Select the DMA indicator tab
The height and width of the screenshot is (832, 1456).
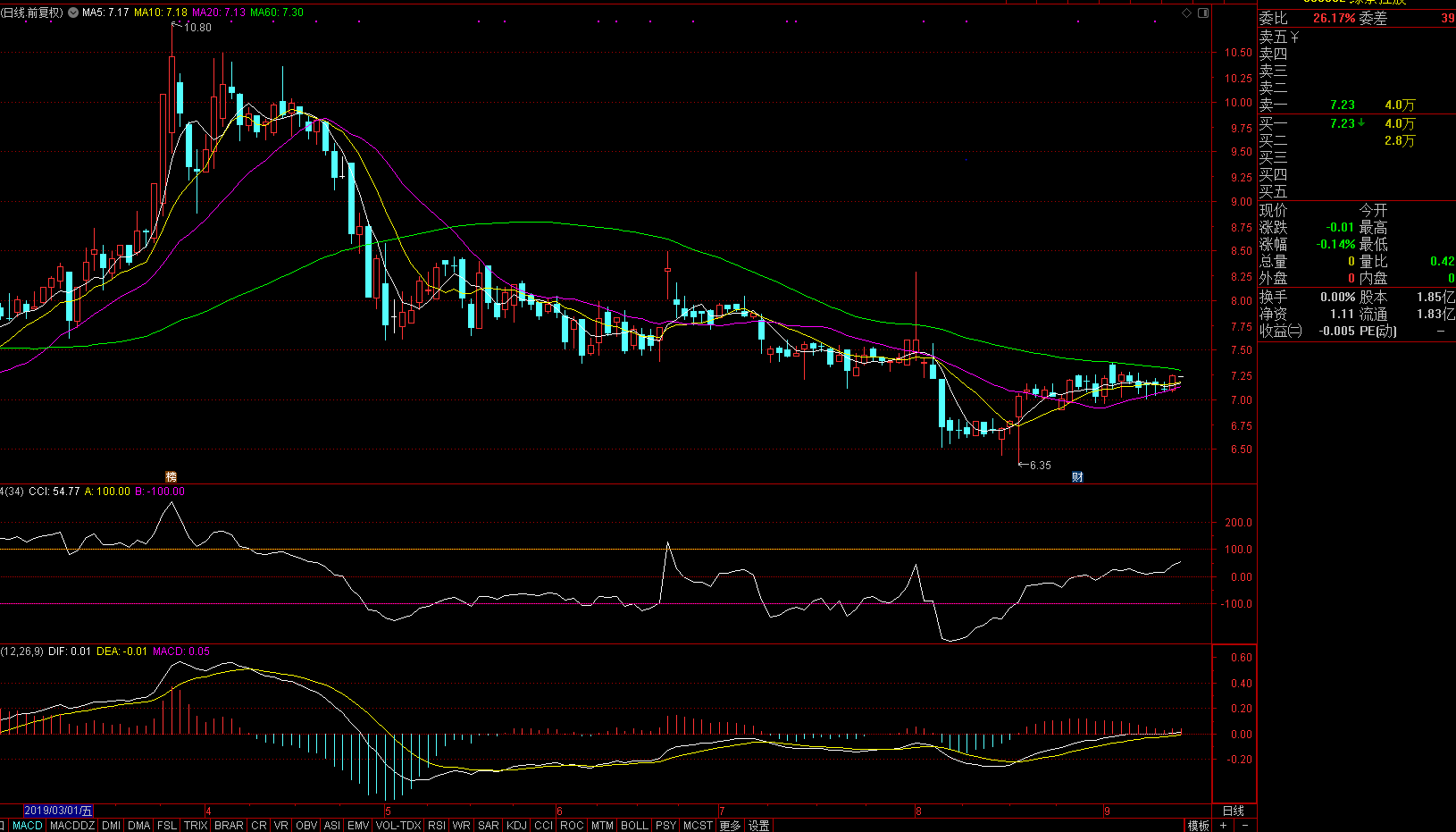138,826
